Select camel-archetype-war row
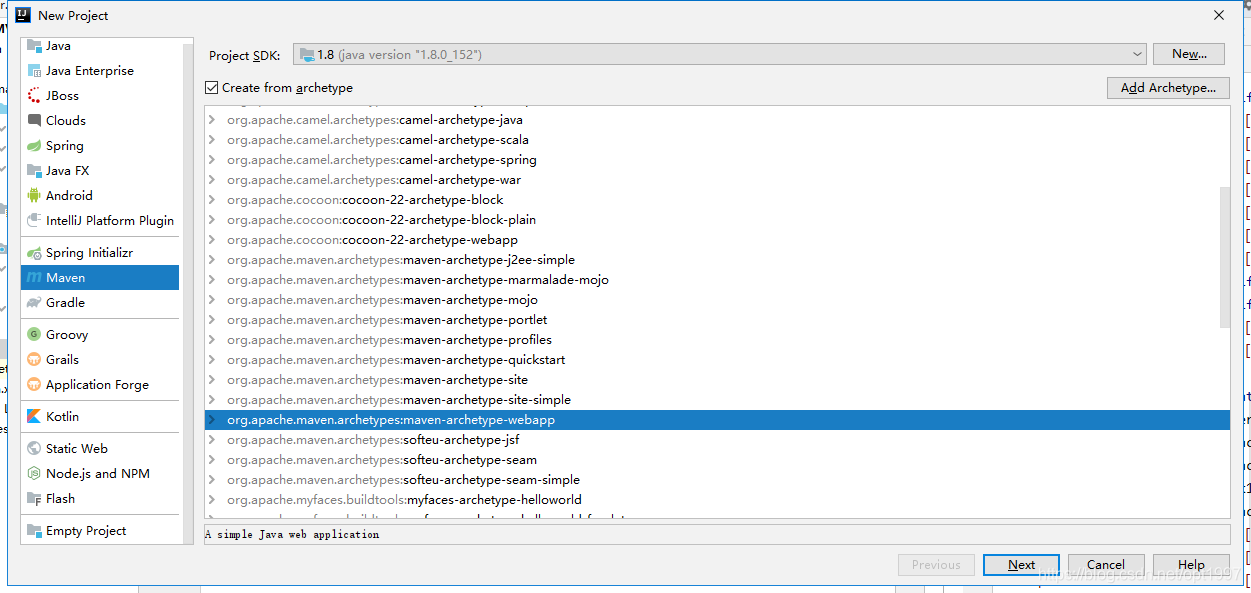Image resolution: width=1251 pixels, height=593 pixels. pyautogui.click(x=717, y=180)
